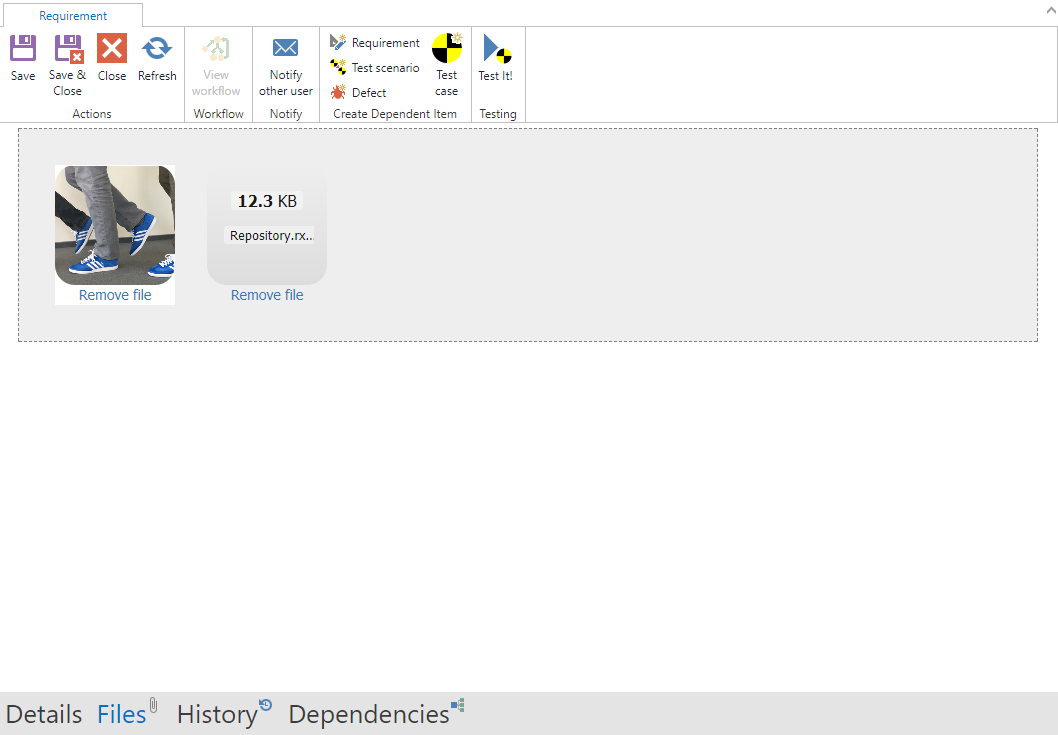Image resolution: width=1058 pixels, height=735 pixels.
Task: Refresh the requirement
Action: coord(157,49)
